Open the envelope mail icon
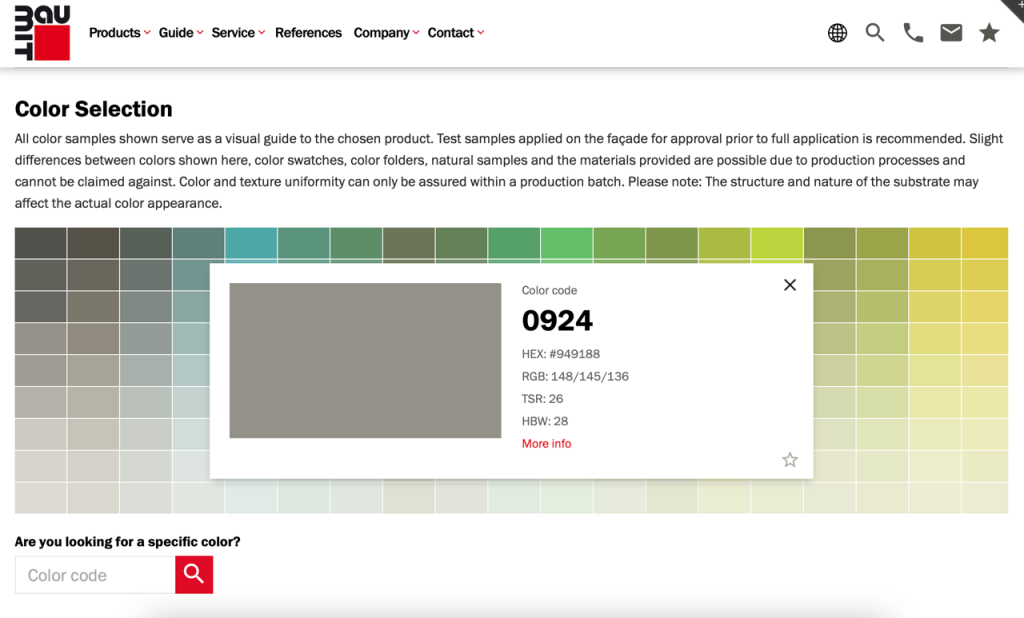 click(951, 33)
